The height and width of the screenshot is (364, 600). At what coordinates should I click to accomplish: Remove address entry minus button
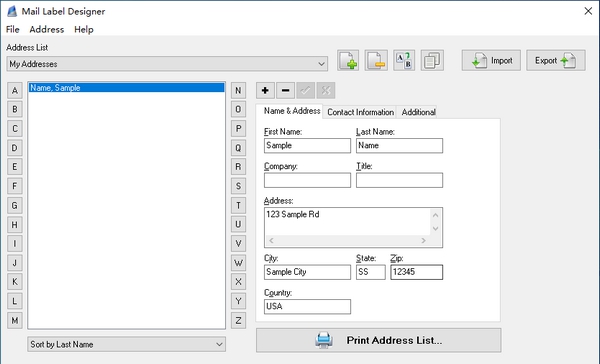point(285,91)
